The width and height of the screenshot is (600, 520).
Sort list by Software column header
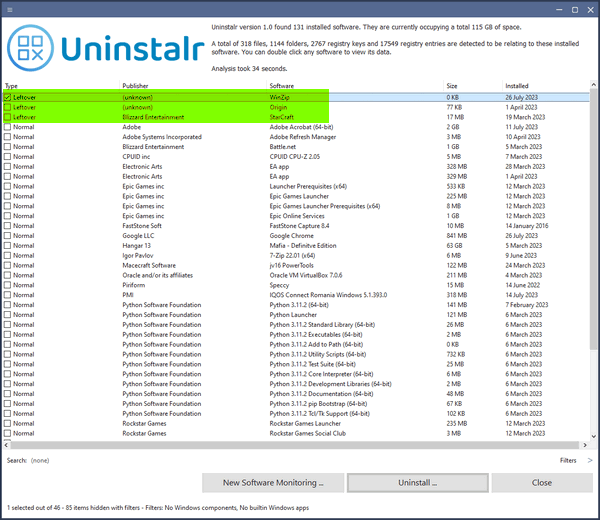[x=282, y=86]
